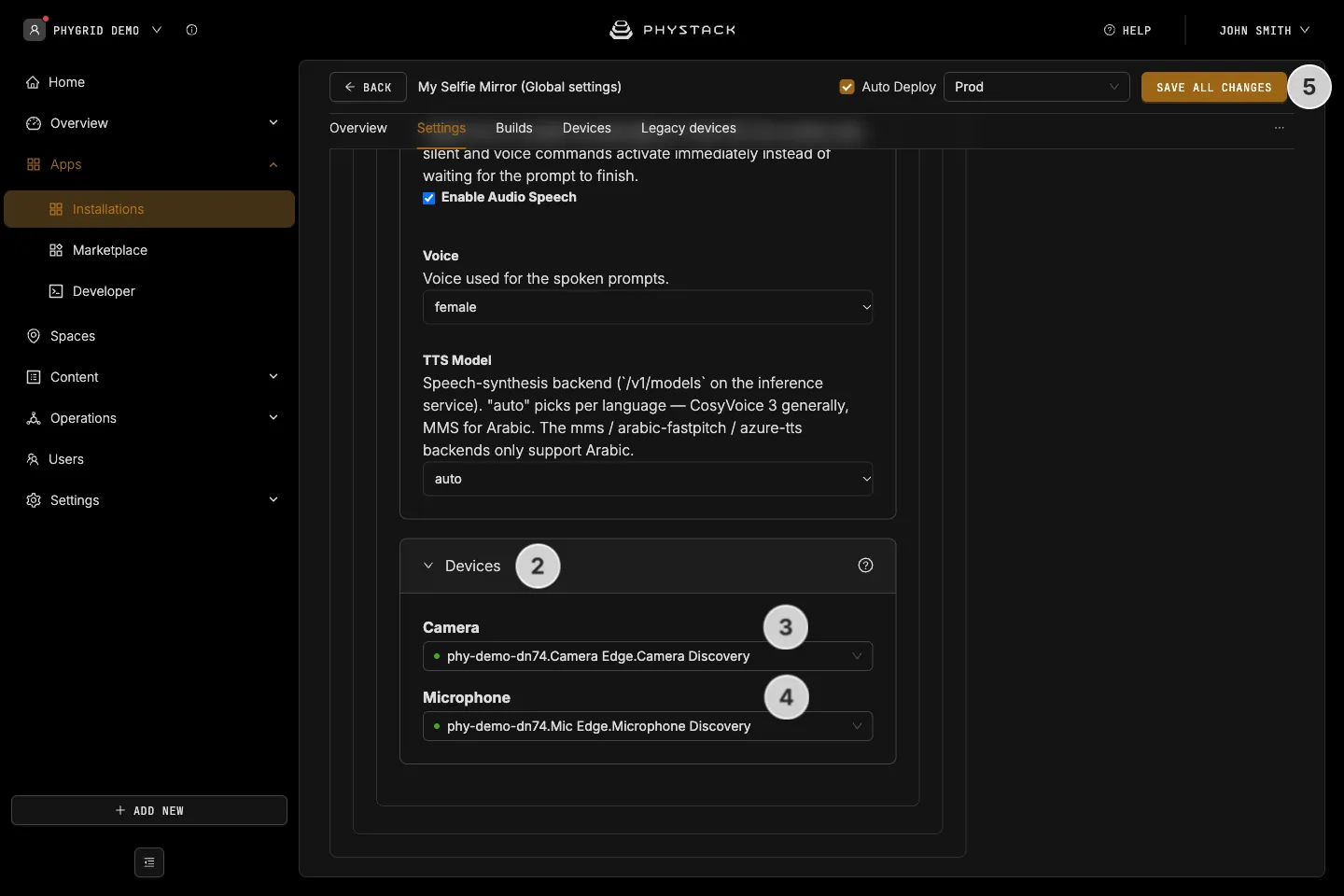This screenshot has width=1344, height=896.
Task: Click Save All Changes button
Action: click(1214, 87)
